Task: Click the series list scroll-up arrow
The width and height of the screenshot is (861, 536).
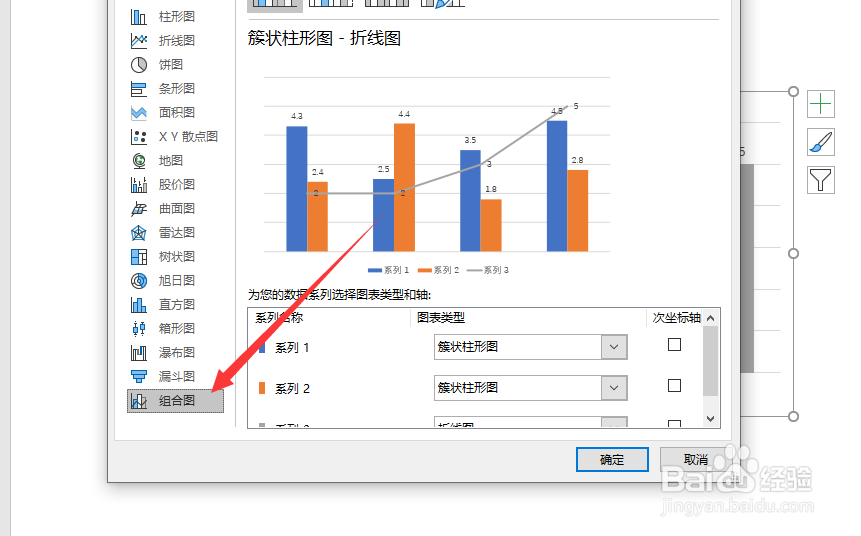Action: pyautogui.click(x=711, y=318)
